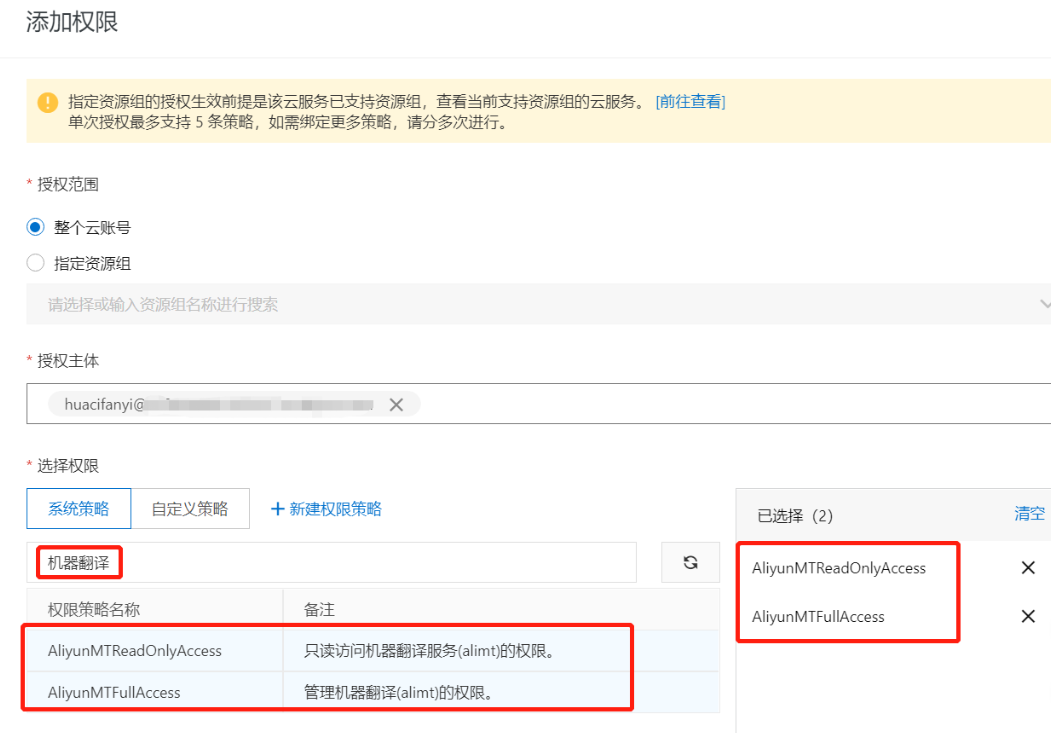Select AliyunMTFullAccess row in policy table
Viewport: 1051px width, 733px height.
(115, 692)
